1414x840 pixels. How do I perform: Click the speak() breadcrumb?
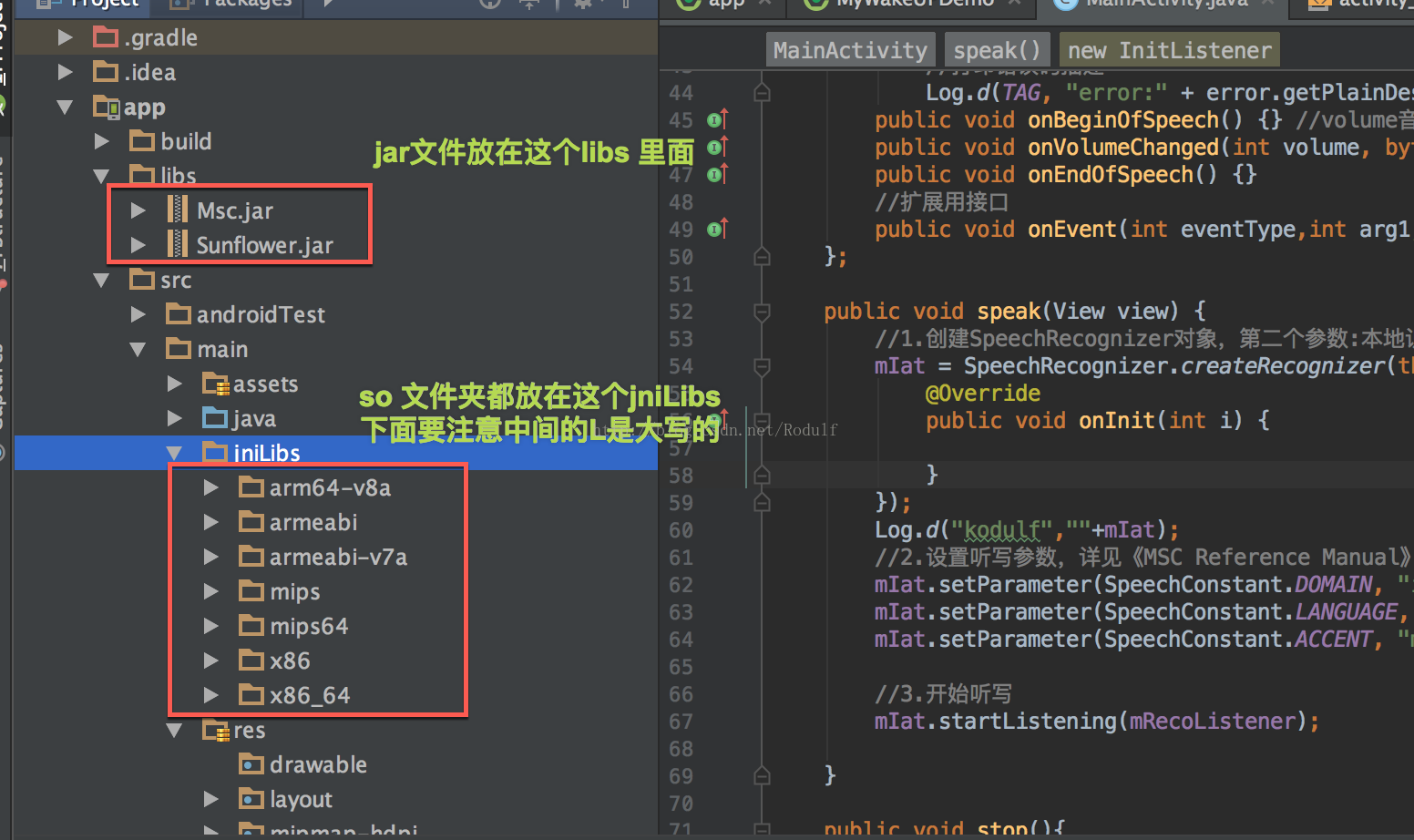click(x=997, y=50)
